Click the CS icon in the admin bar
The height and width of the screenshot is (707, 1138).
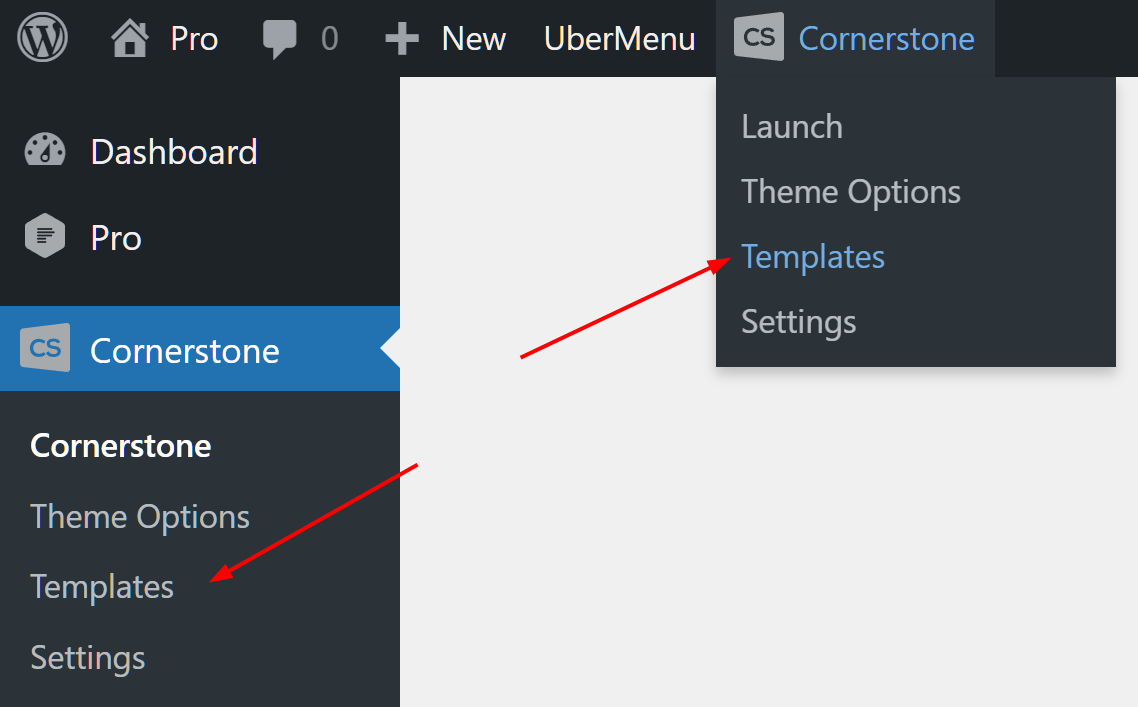758,37
